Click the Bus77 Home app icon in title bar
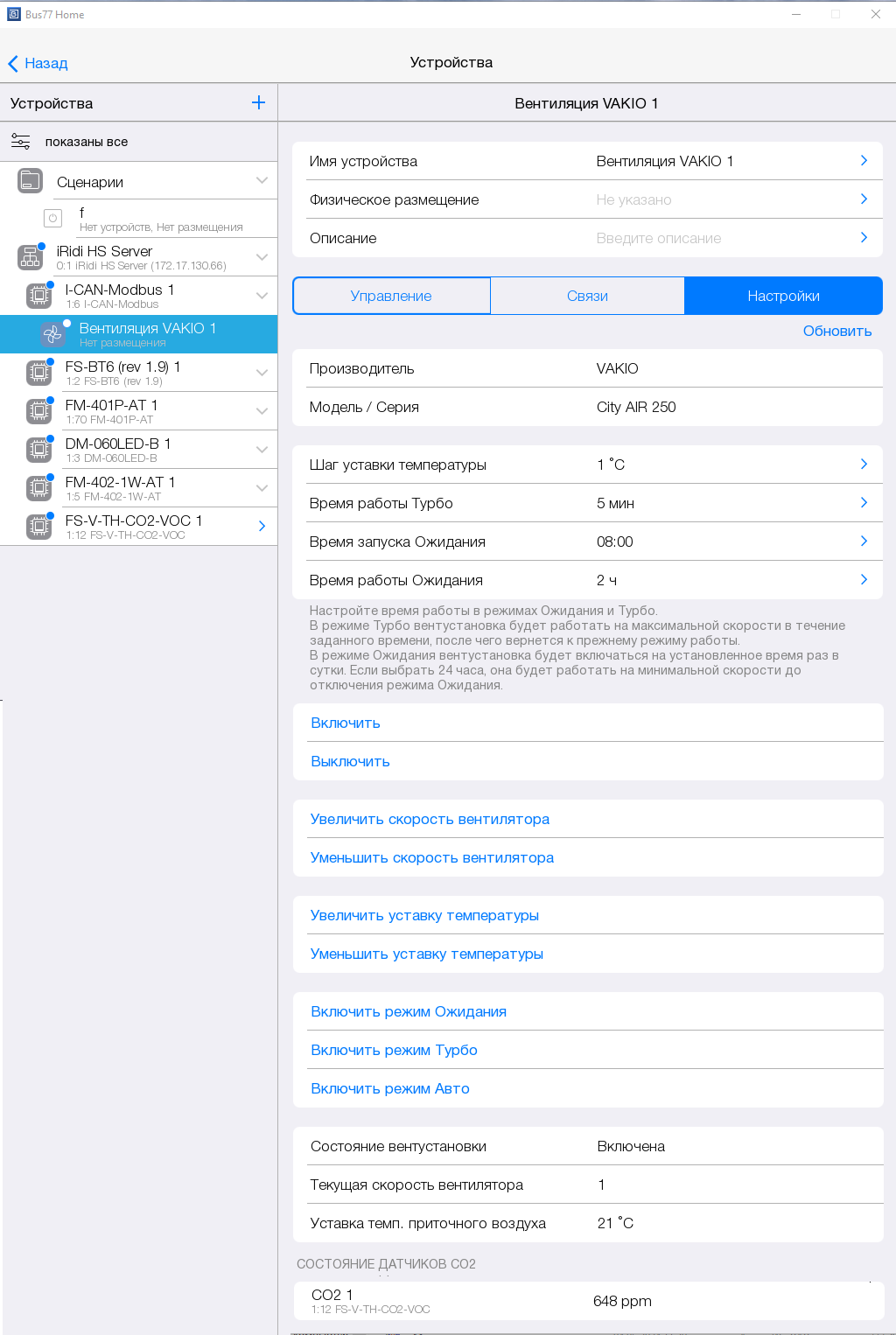 tap(13, 14)
